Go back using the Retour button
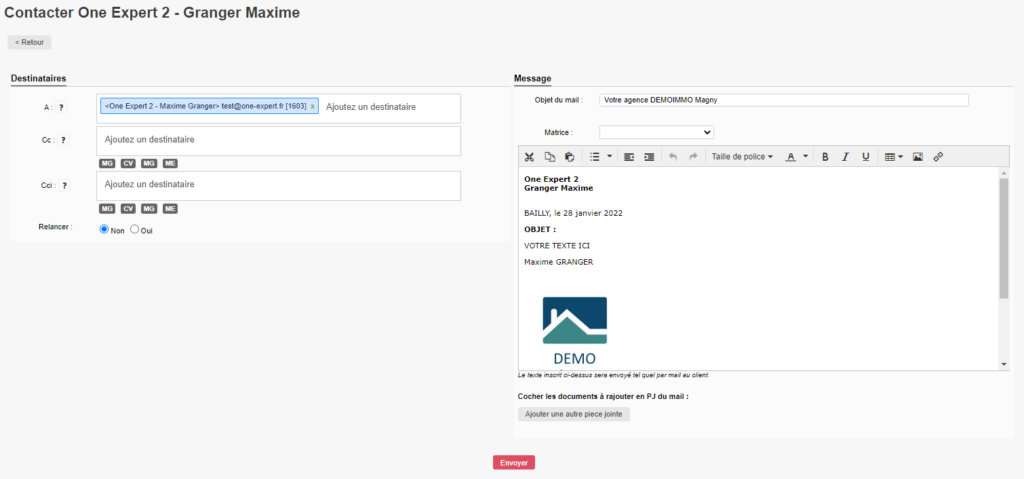 [x=29, y=43]
